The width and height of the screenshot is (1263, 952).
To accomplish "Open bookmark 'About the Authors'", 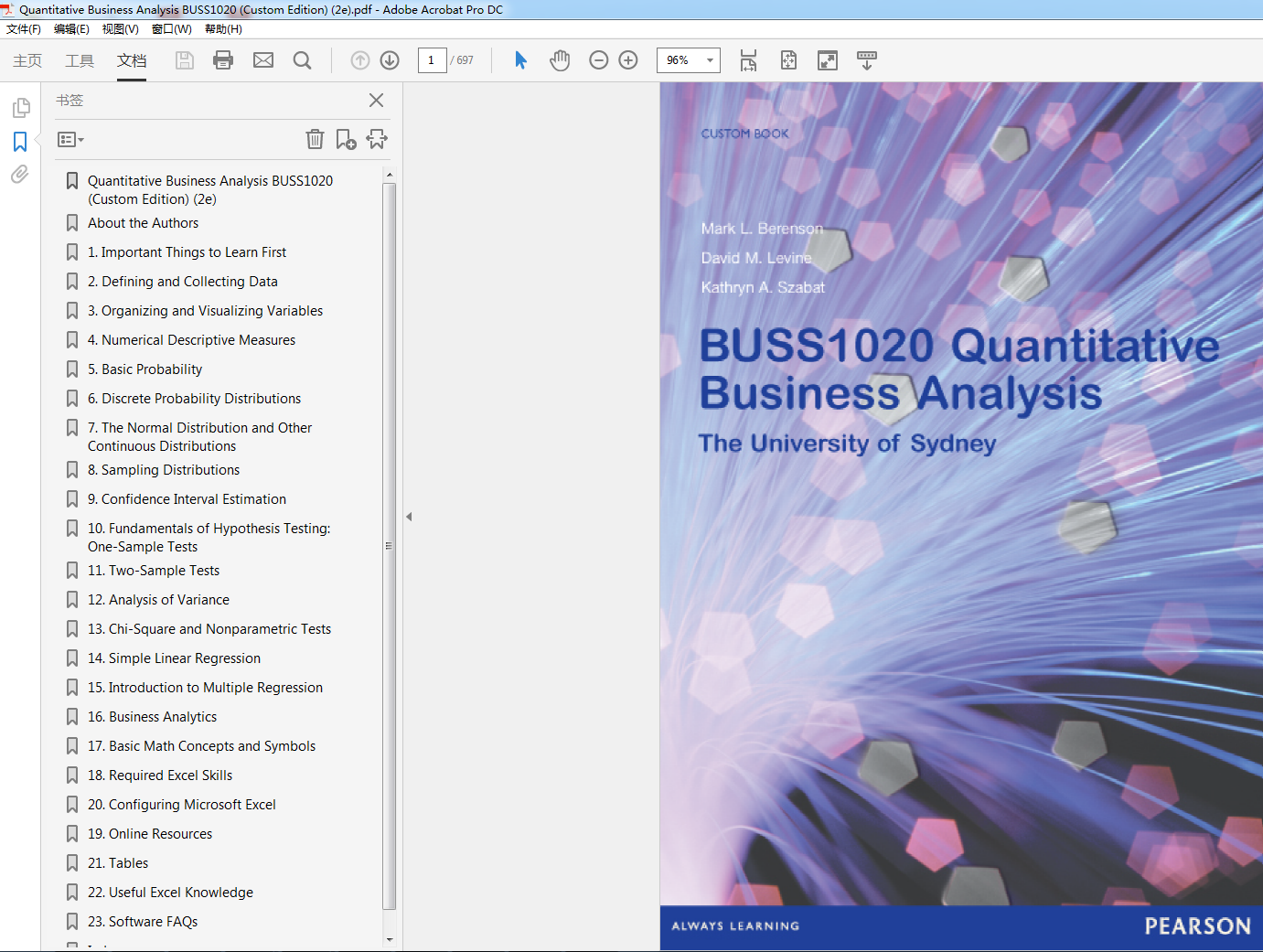I will [143, 223].
